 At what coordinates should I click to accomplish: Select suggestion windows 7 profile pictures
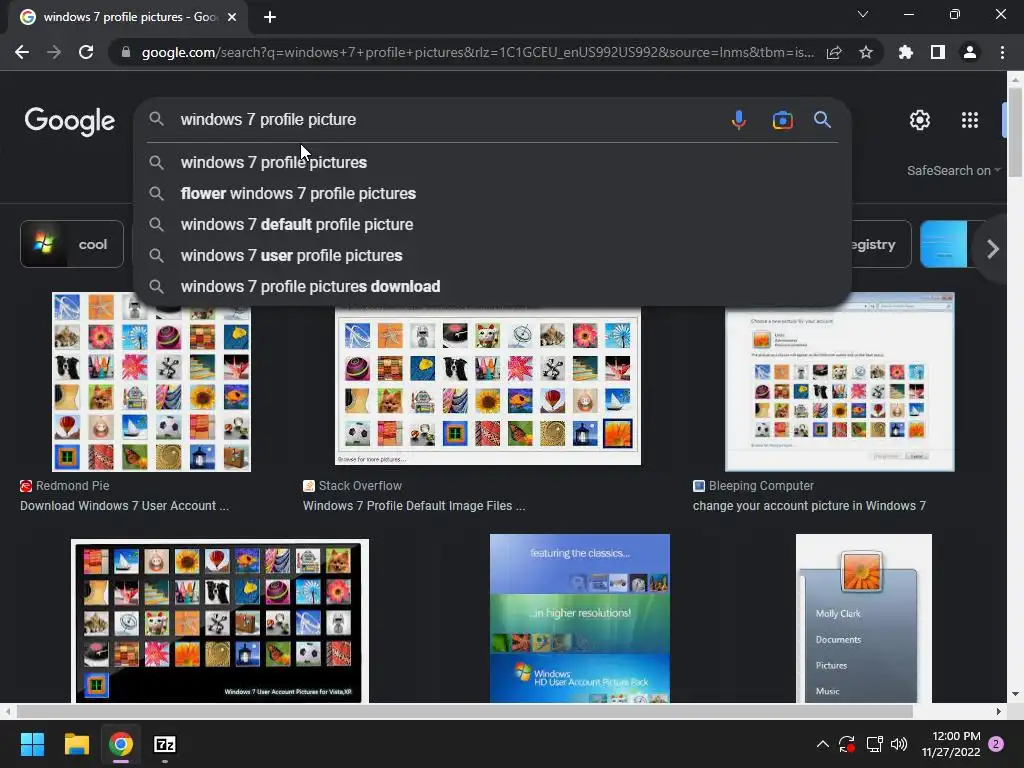[x=492, y=162]
